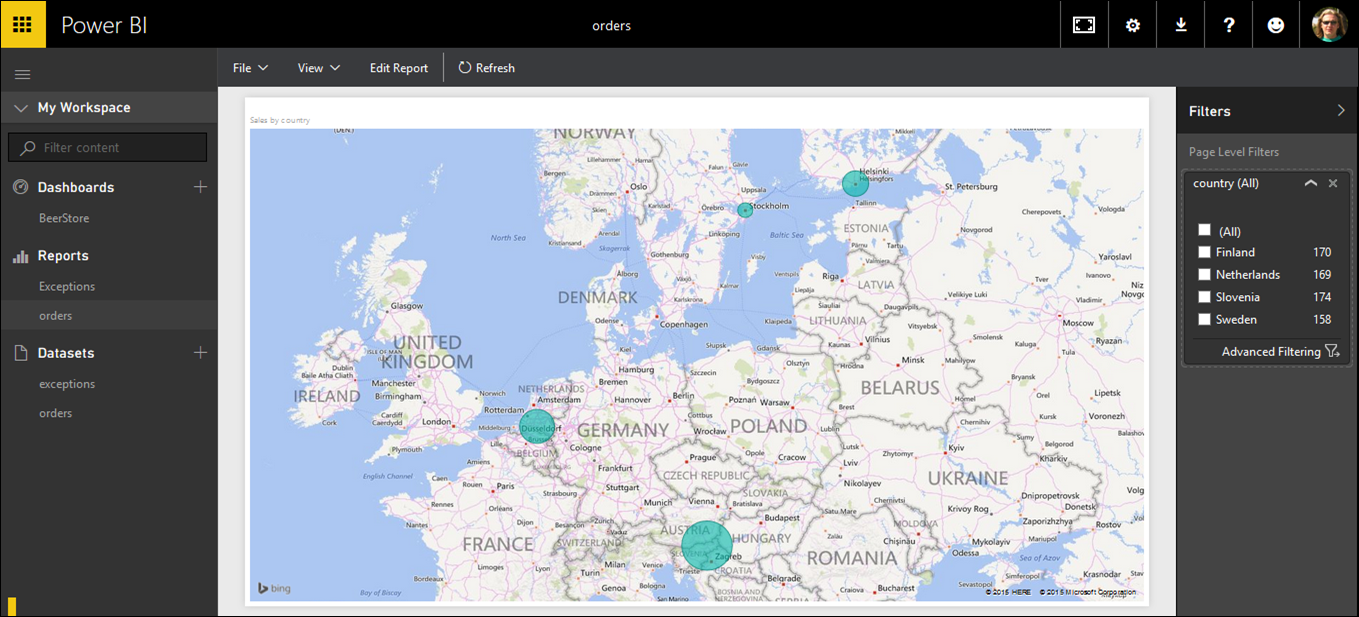Select the Finland bubble near Helsinki
Viewport: 1359px width, 617px height.
coord(855,183)
